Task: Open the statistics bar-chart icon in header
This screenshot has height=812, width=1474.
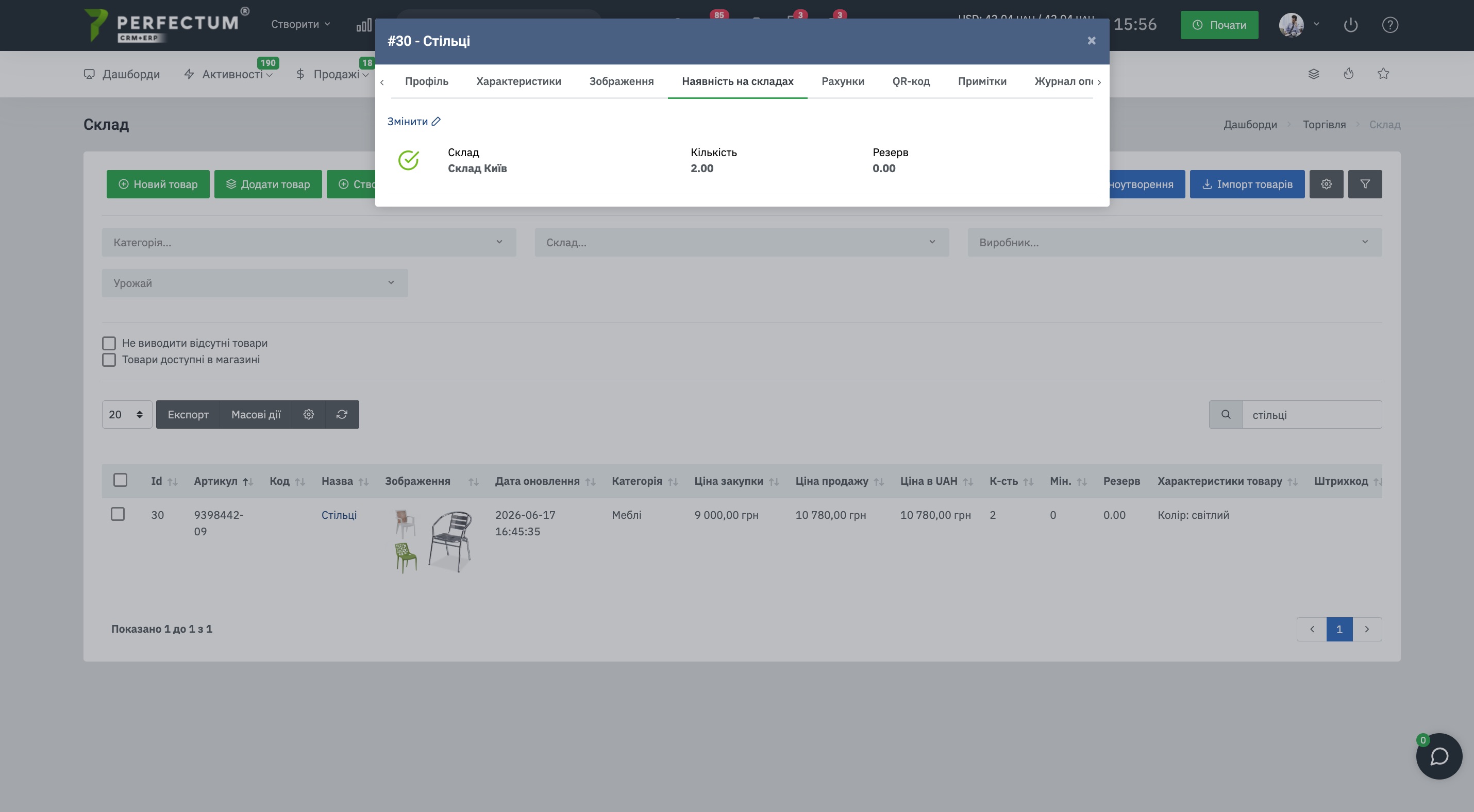Action: coord(364,25)
